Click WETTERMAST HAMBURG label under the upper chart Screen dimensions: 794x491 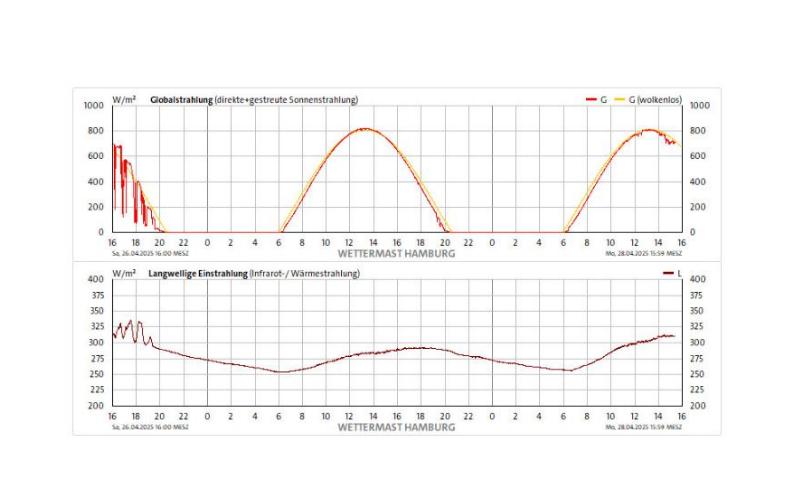click(397, 254)
